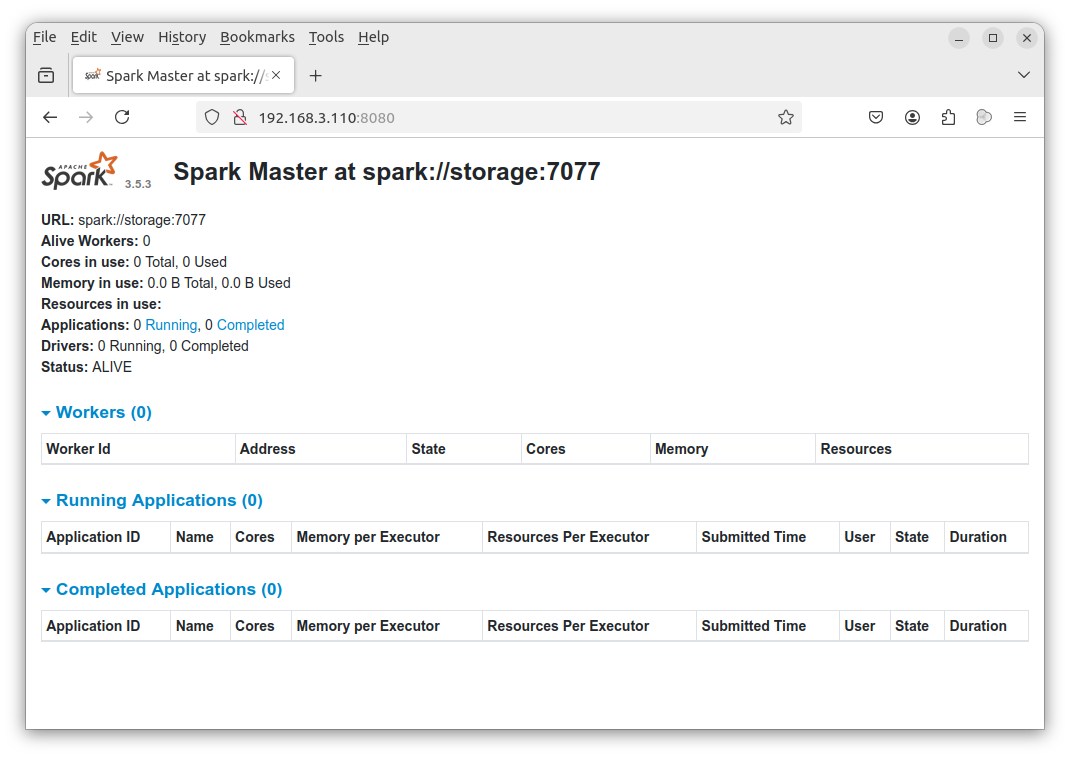The width and height of the screenshot is (1070, 758).
Task: Follow the Running applications link
Action: 171,325
